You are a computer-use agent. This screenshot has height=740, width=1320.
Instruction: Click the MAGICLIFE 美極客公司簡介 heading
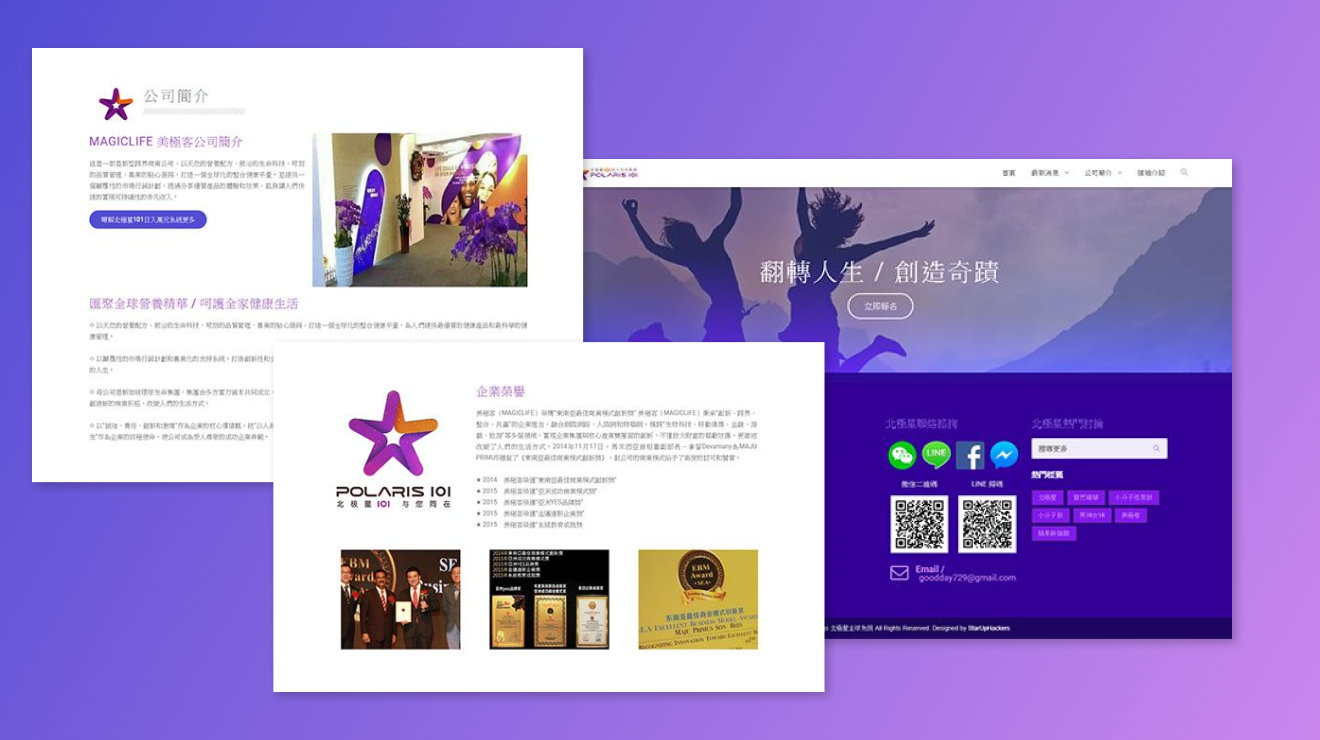pyautogui.click(x=166, y=142)
